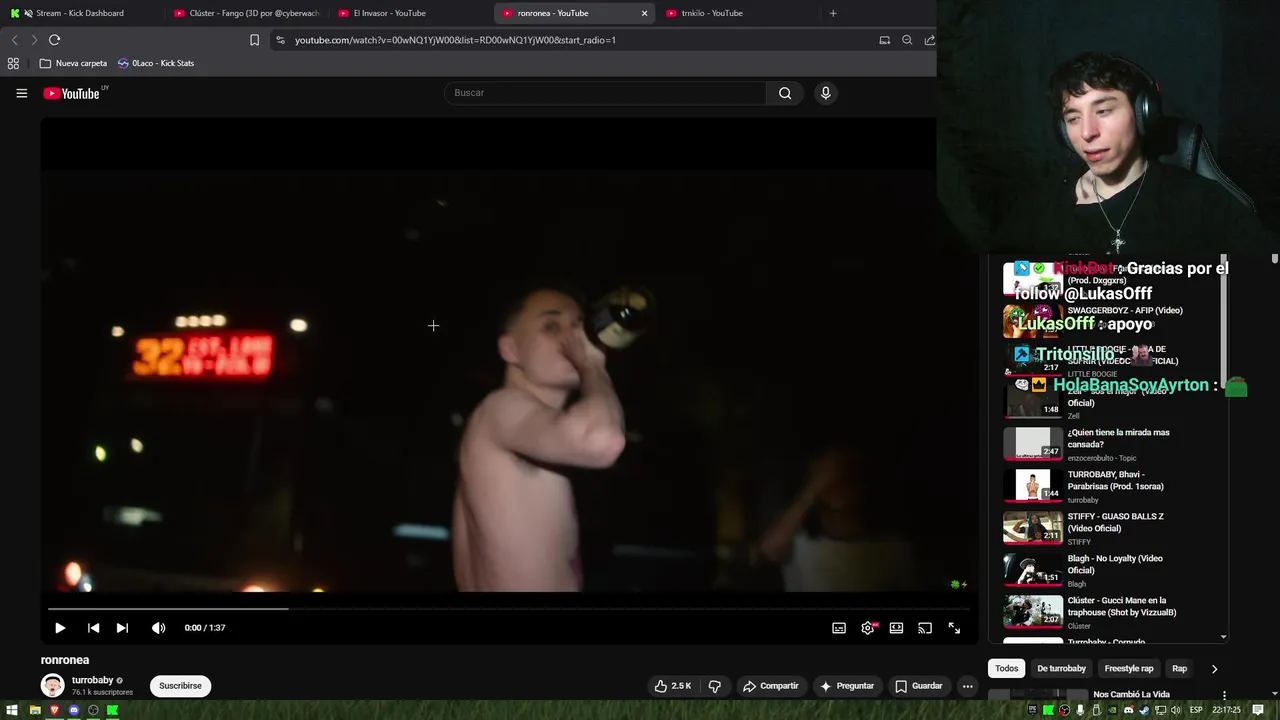1280x720 pixels.
Task: Skip to the previous video
Action: point(93,628)
